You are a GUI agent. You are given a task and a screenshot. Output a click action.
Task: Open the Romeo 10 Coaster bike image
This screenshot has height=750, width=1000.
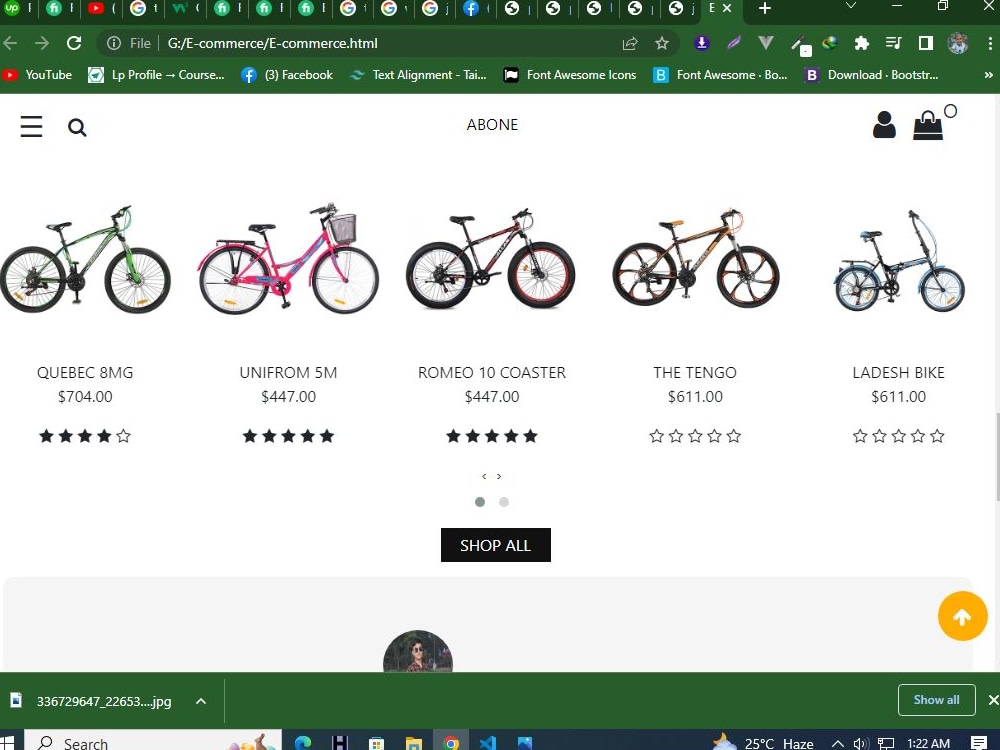pyautogui.click(x=491, y=258)
